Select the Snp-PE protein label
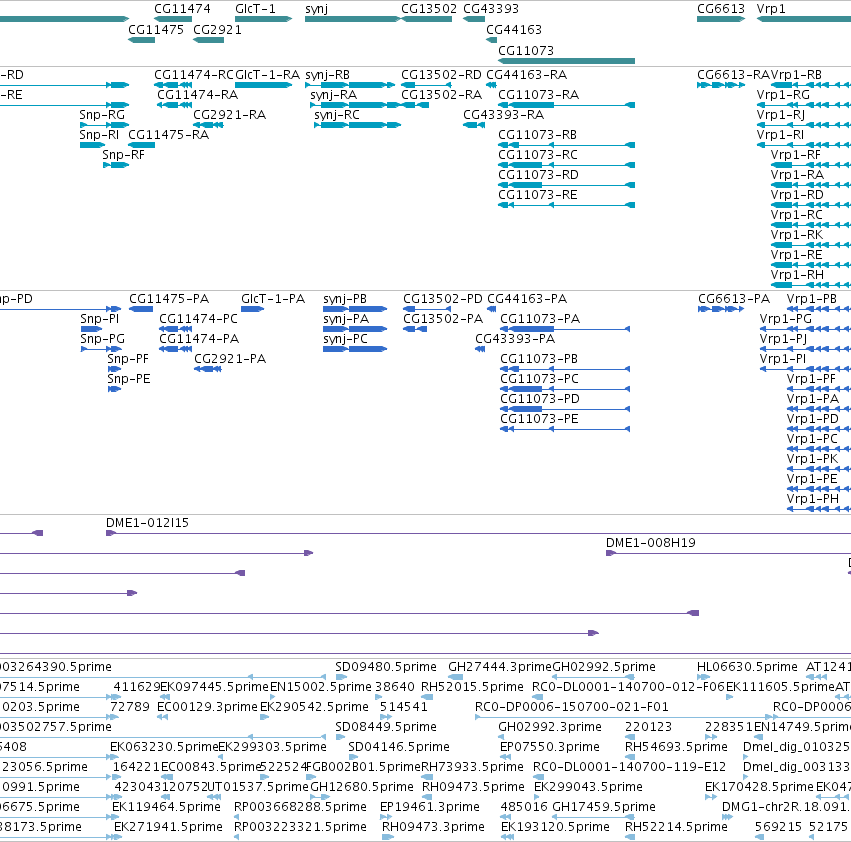This screenshot has width=851, height=842. (x=129, y=379)
